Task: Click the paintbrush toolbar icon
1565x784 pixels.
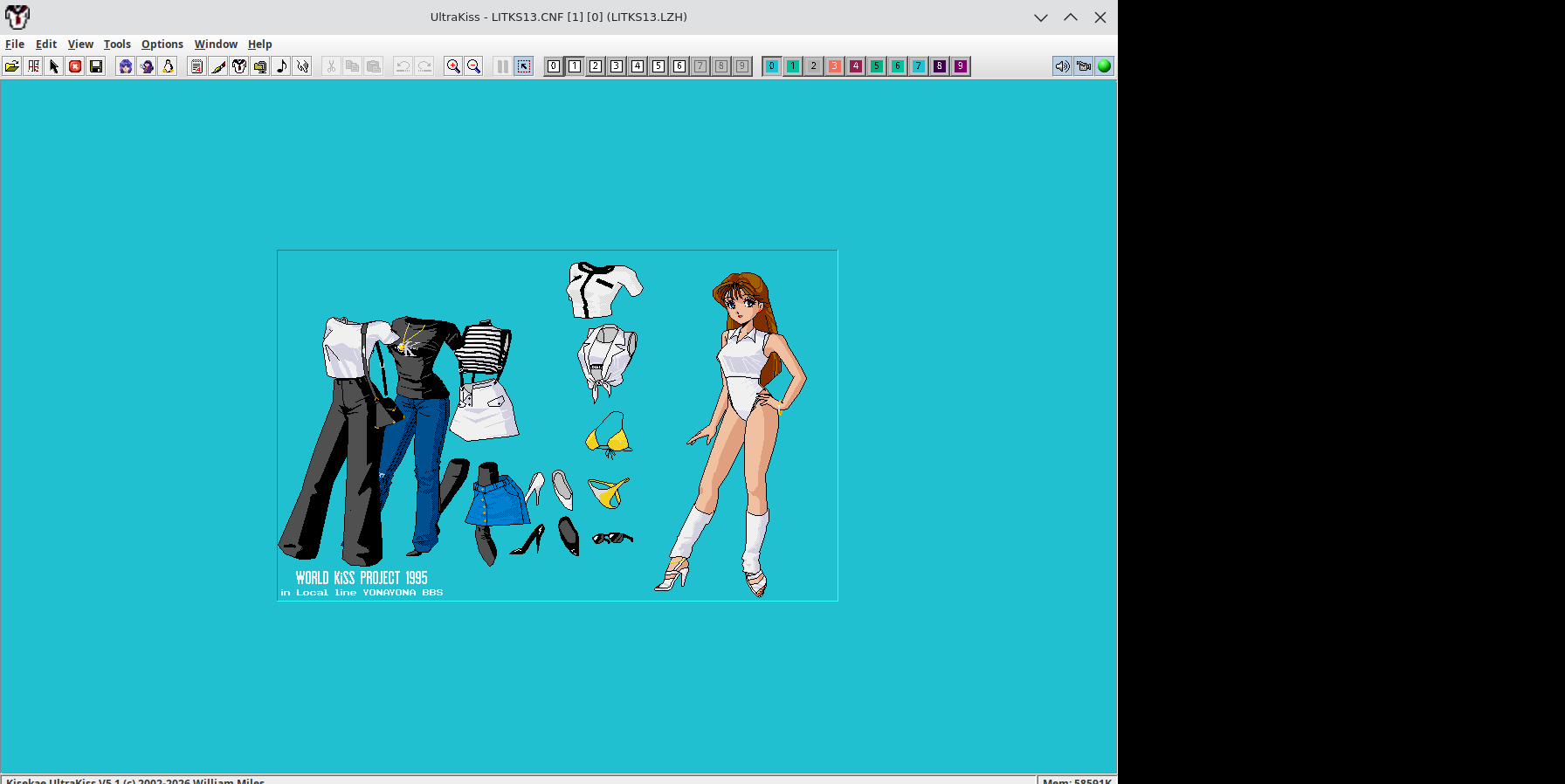Action: (218, 66)
